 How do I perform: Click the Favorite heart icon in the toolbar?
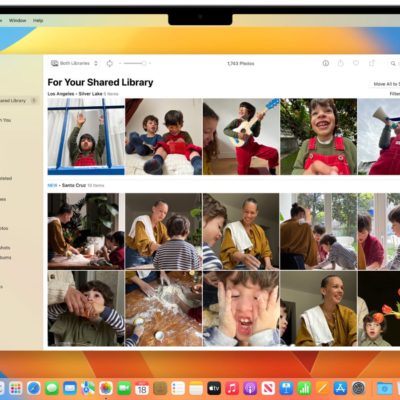click(356, 63)
